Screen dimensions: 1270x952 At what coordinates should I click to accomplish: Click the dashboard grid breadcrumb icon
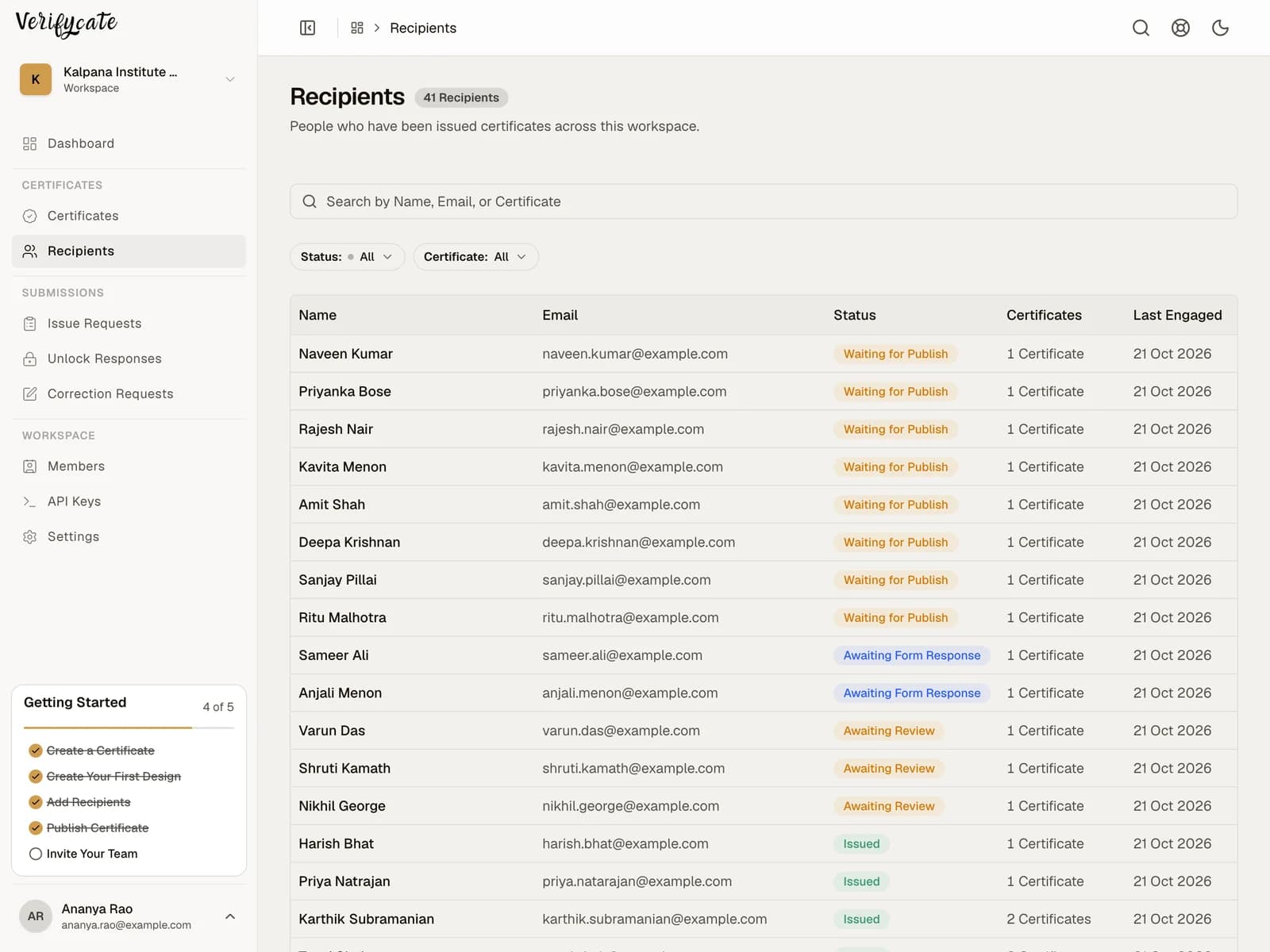click(x=357, y=28)
